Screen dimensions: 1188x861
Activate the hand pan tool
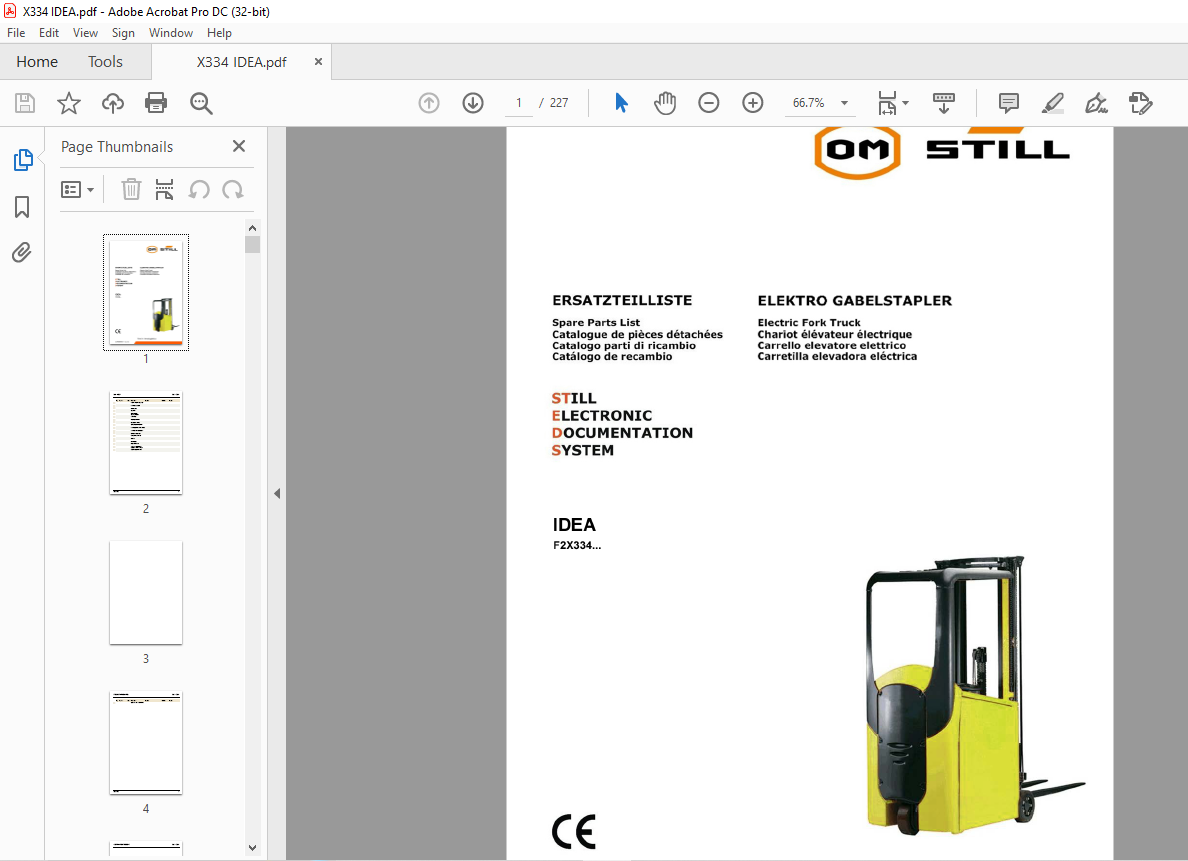pos(664,103)
